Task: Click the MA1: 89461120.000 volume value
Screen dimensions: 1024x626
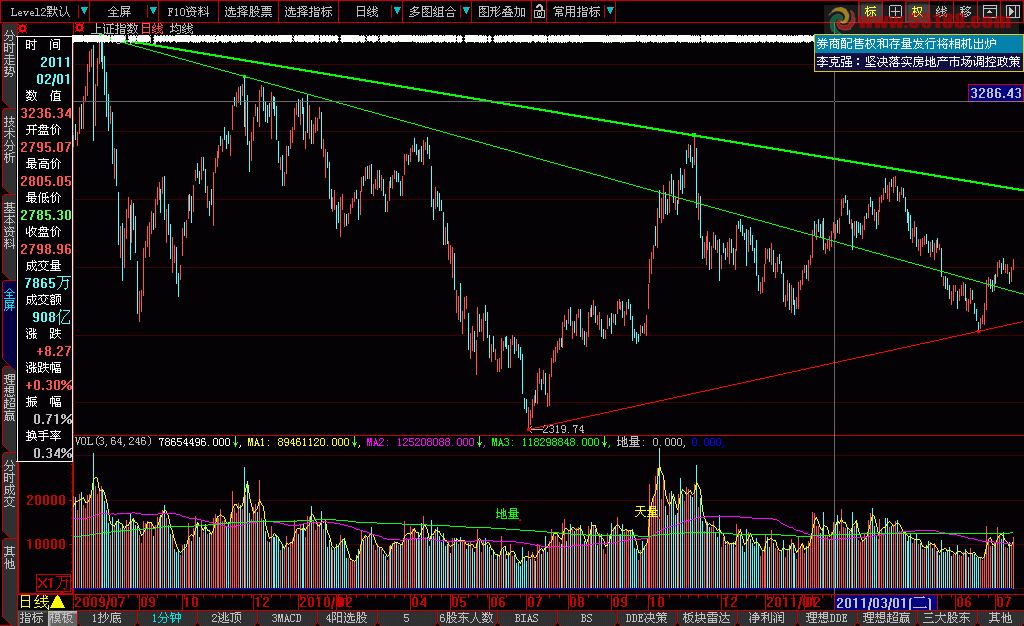Action: (x=298, y=443)
